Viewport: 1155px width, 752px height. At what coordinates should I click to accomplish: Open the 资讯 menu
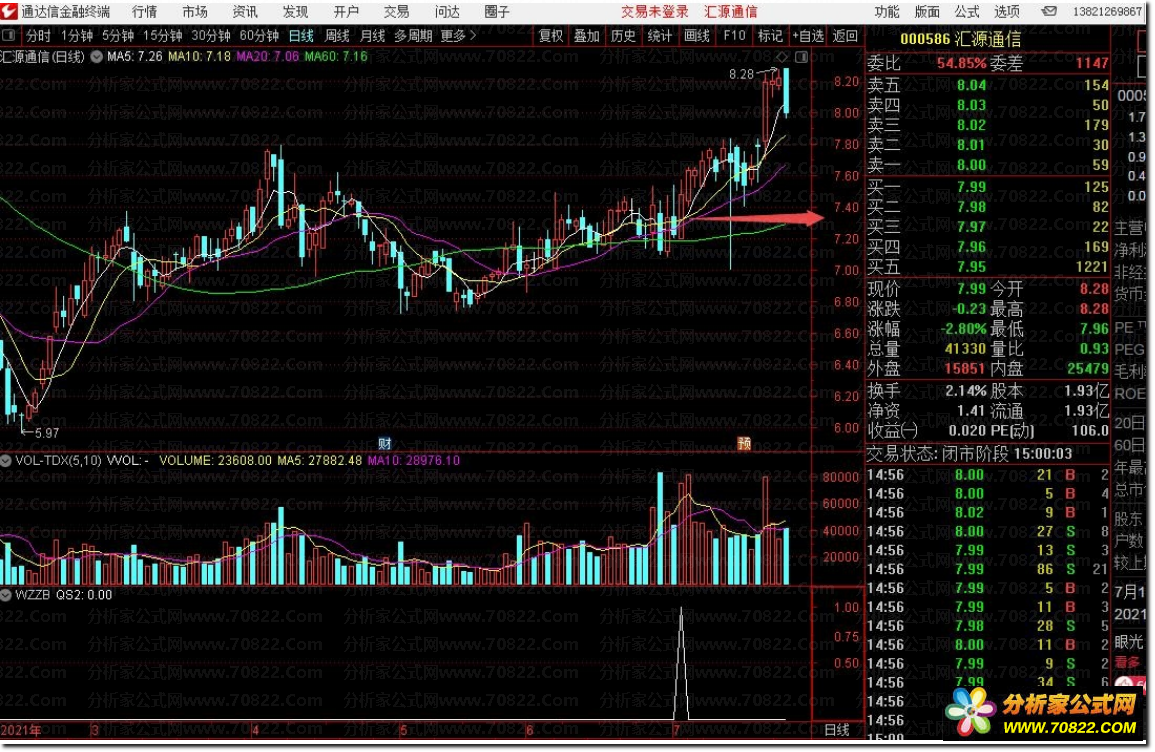coord(245,12)
